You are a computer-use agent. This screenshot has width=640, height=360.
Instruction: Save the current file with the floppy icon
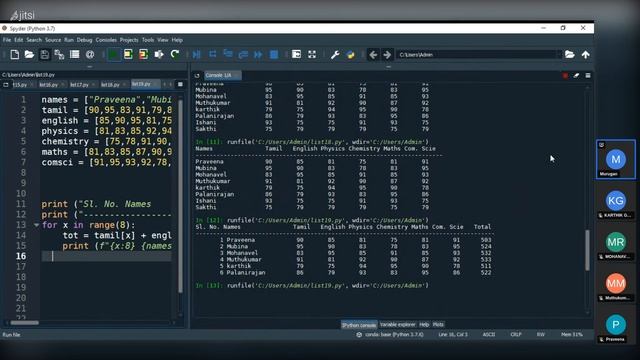tap(44, 54)
